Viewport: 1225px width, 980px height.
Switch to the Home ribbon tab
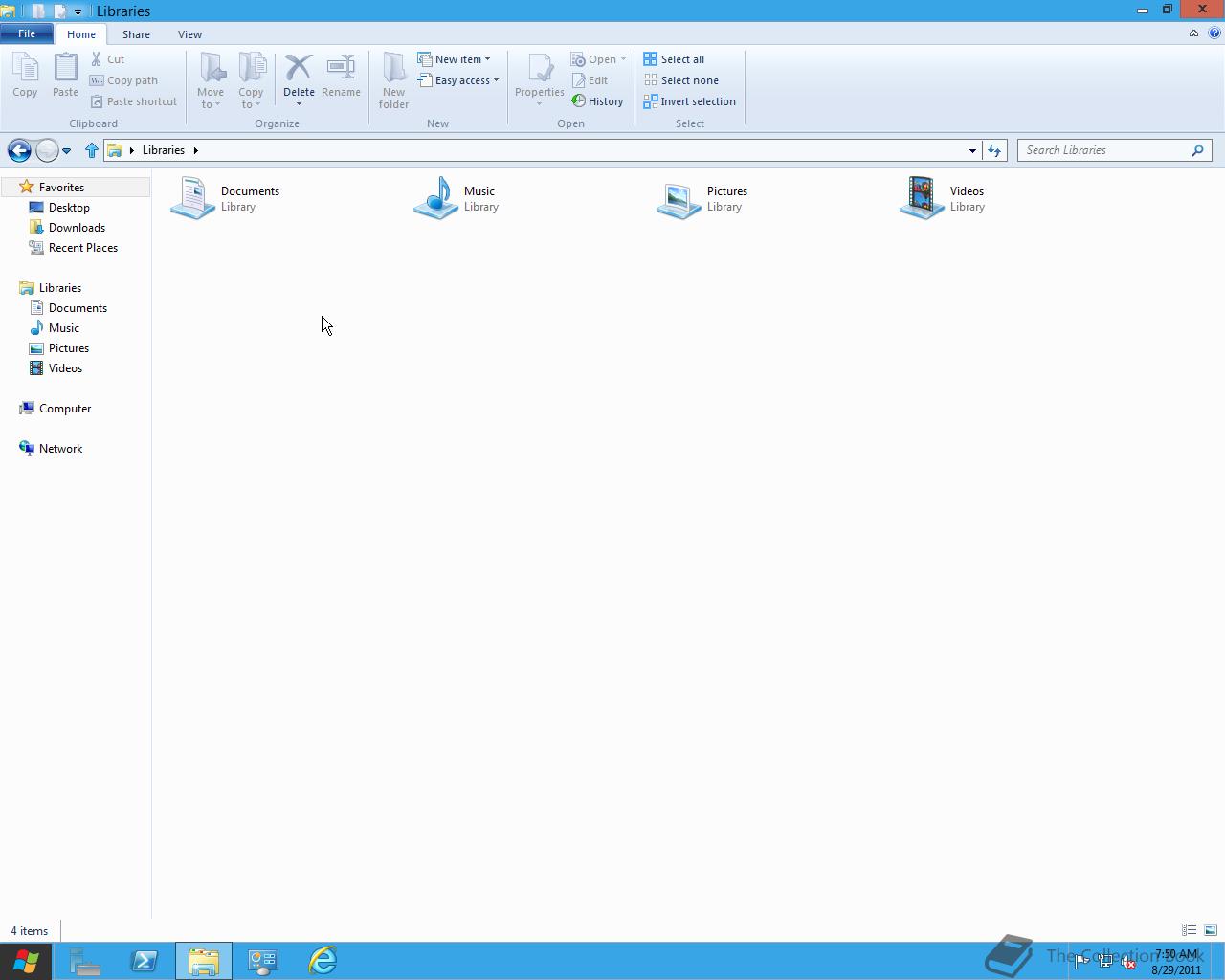81,34
